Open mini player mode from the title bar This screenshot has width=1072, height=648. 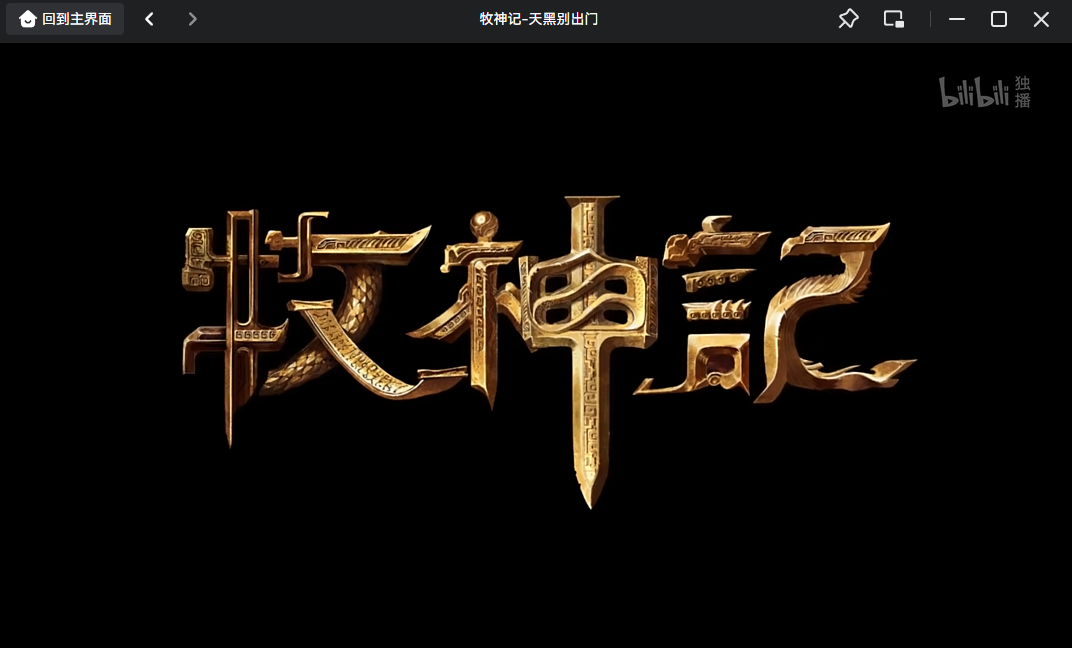click(x=893, y=18)
